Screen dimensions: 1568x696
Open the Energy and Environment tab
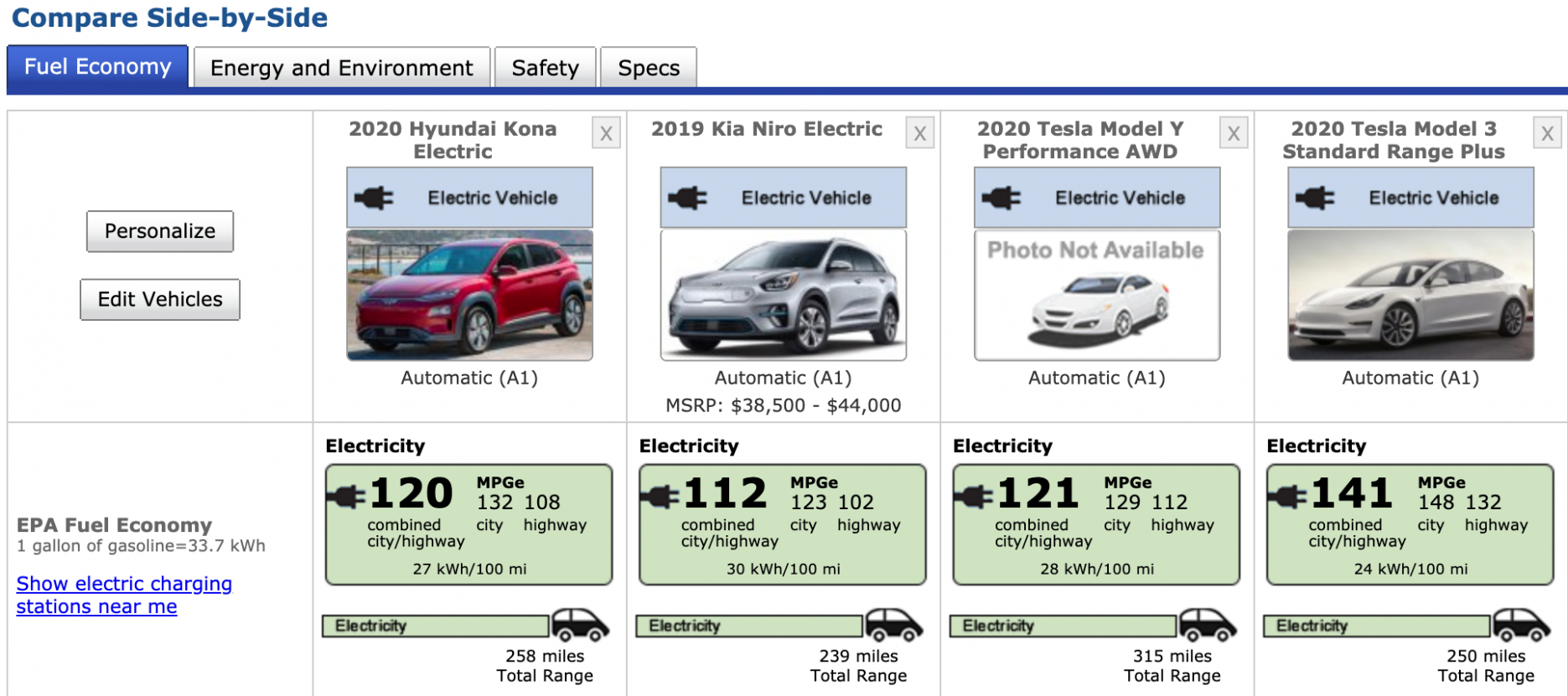point(341,68)
